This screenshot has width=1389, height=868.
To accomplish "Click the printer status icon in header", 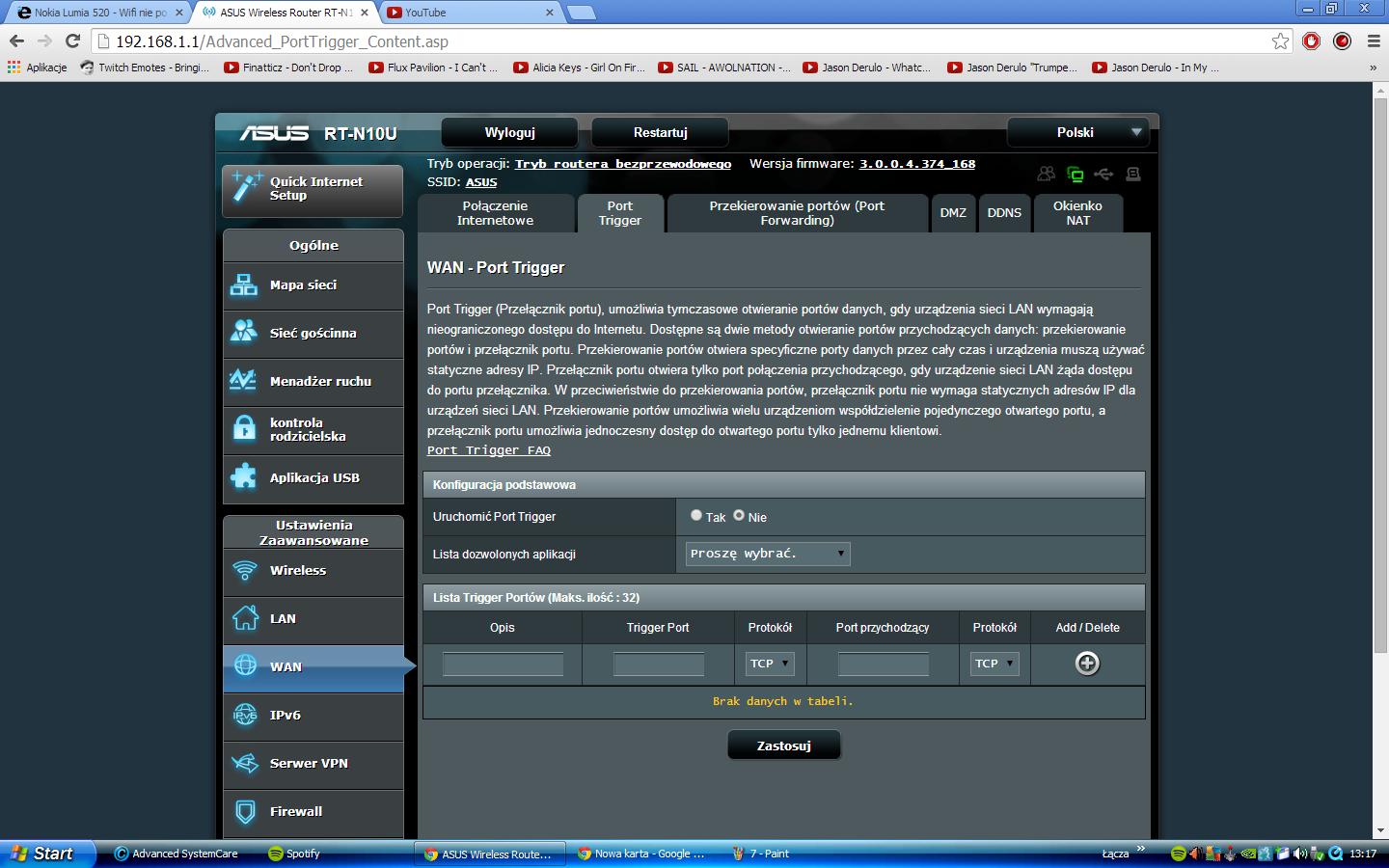I will coord(1133,174).
